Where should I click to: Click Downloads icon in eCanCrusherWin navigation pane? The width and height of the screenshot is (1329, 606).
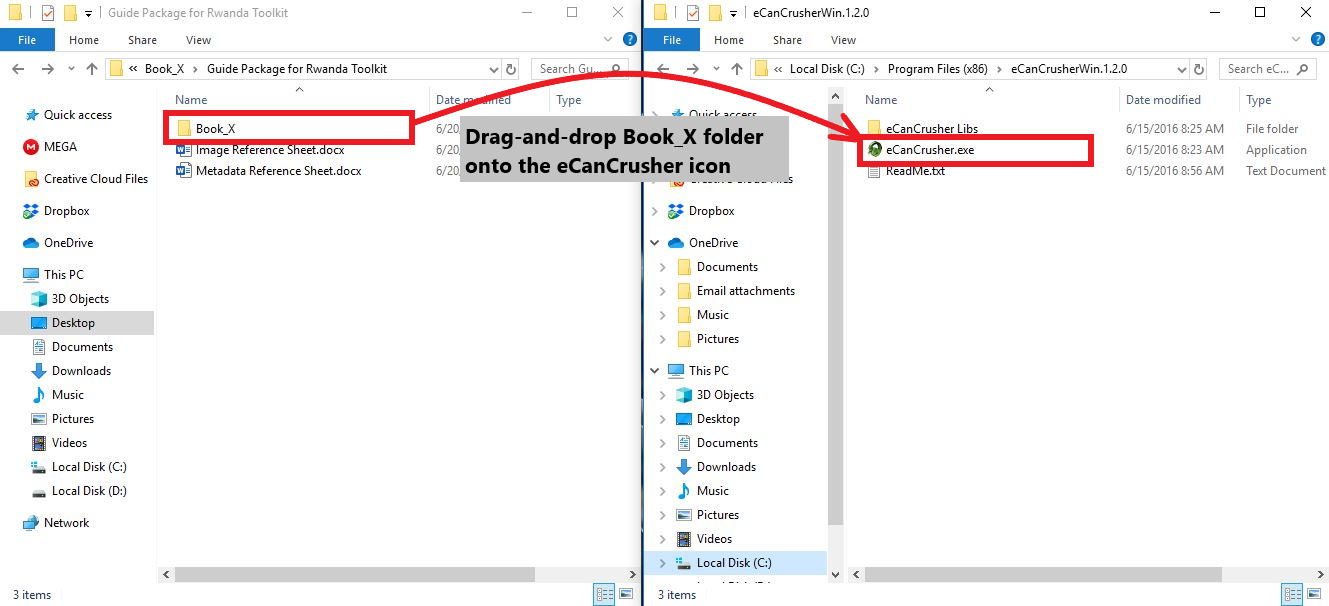pyautogui.click(x=684, y=467)
